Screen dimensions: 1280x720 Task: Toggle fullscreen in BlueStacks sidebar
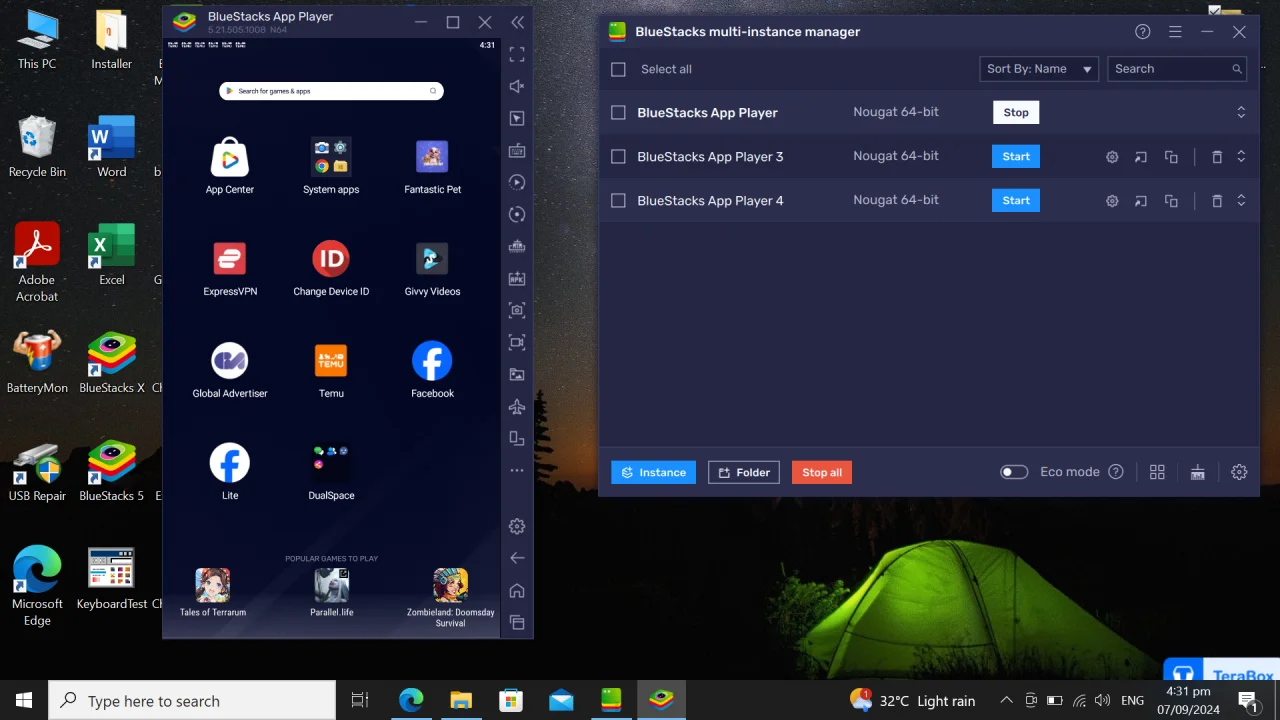[517, 54]
